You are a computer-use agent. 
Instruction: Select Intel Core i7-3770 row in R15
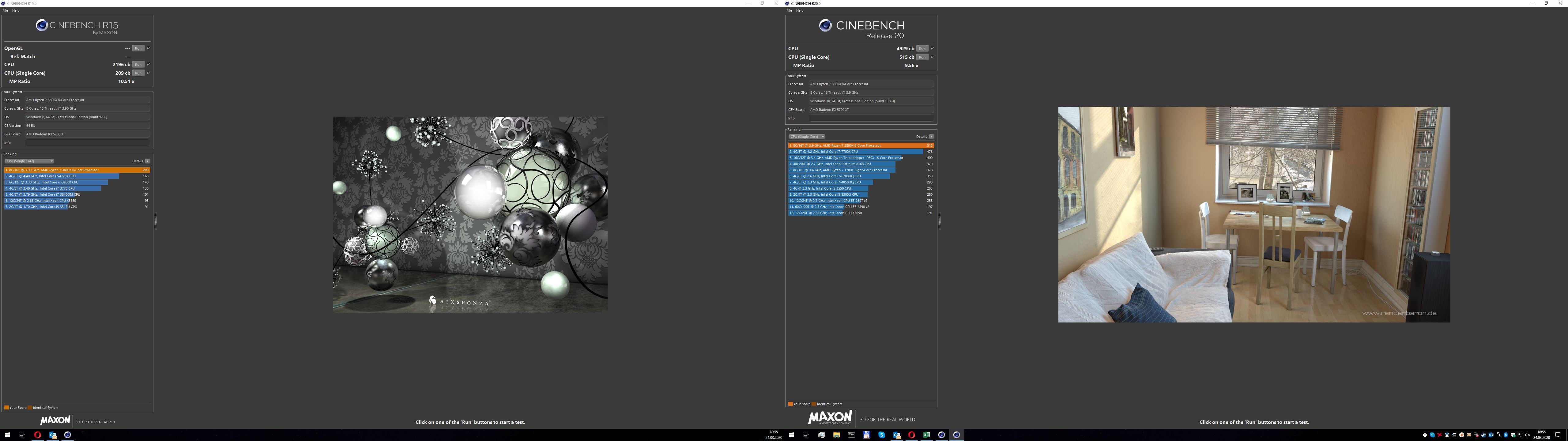pos(77,188)
